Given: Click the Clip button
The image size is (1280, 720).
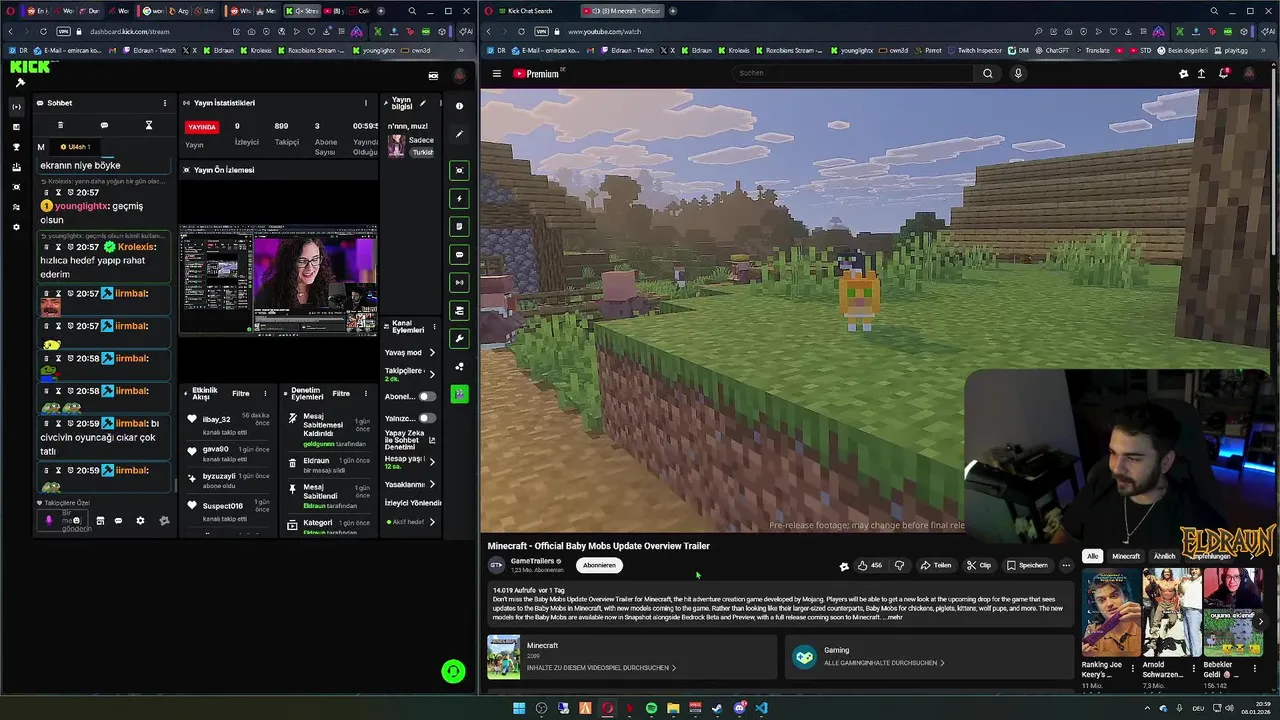Looking at the screenshot, I should point(979,565).
